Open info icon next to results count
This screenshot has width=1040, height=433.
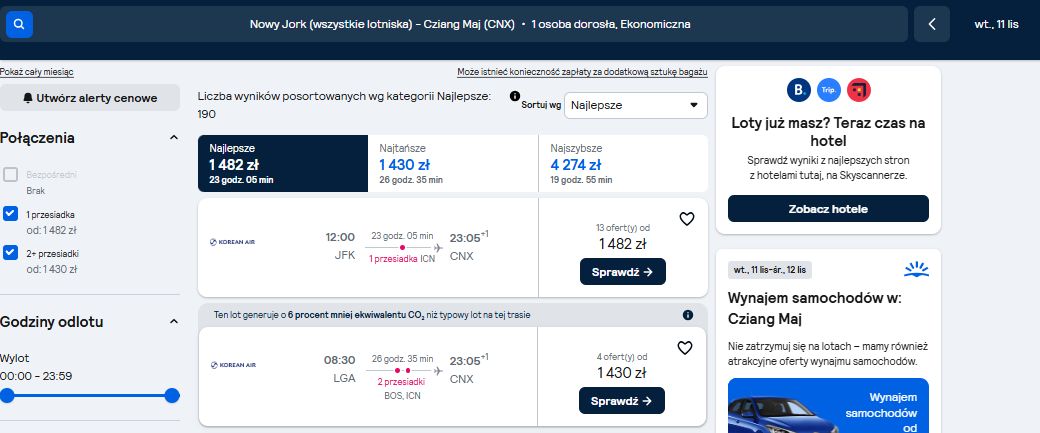click(x=515, y=96)
